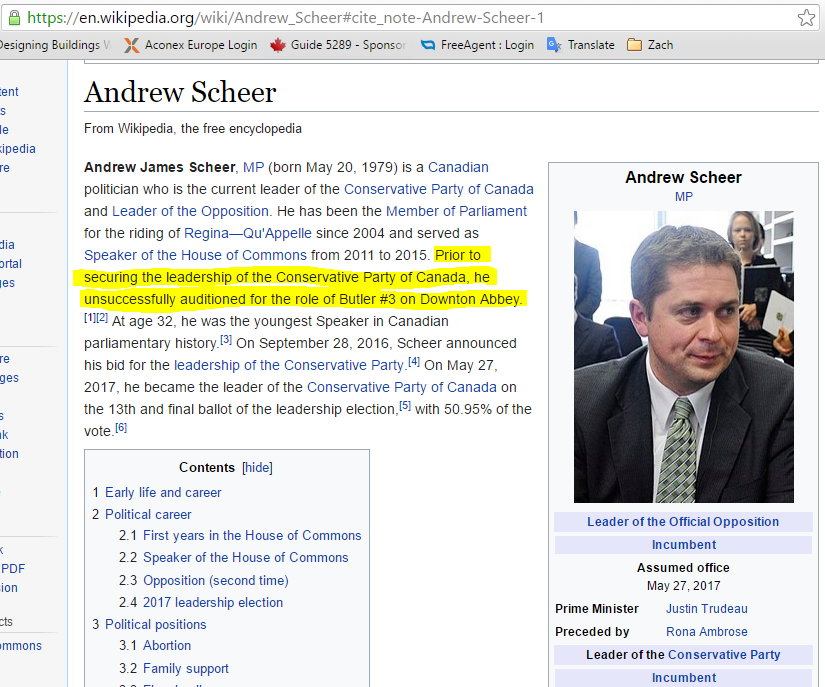The height and width of the screenshot is (687, 825).
Task: Jump to Political positions section
Action: pyautogui.click(x=156, y=624)
